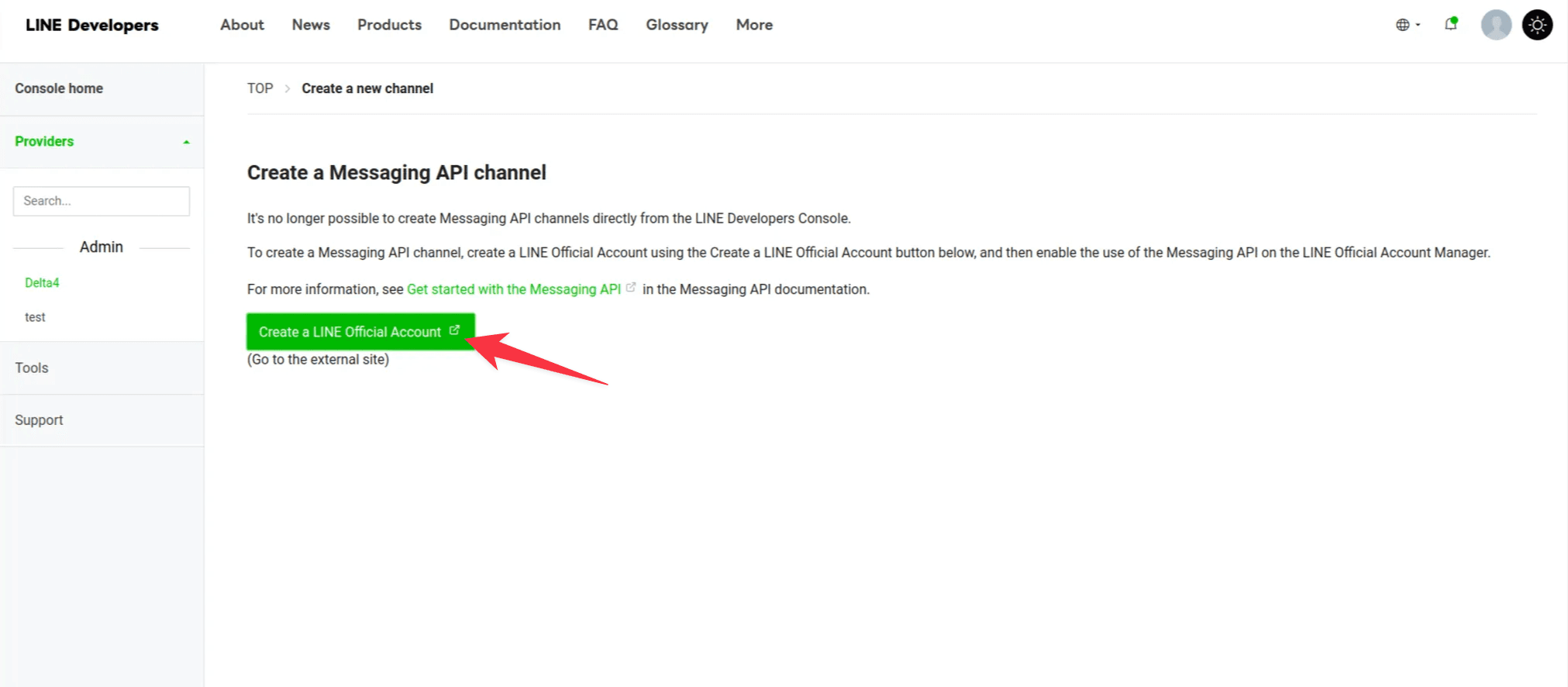Open the Products menu
This screenshot has height=687, width=1568.
pyautogui.click(x=389, y=25)
